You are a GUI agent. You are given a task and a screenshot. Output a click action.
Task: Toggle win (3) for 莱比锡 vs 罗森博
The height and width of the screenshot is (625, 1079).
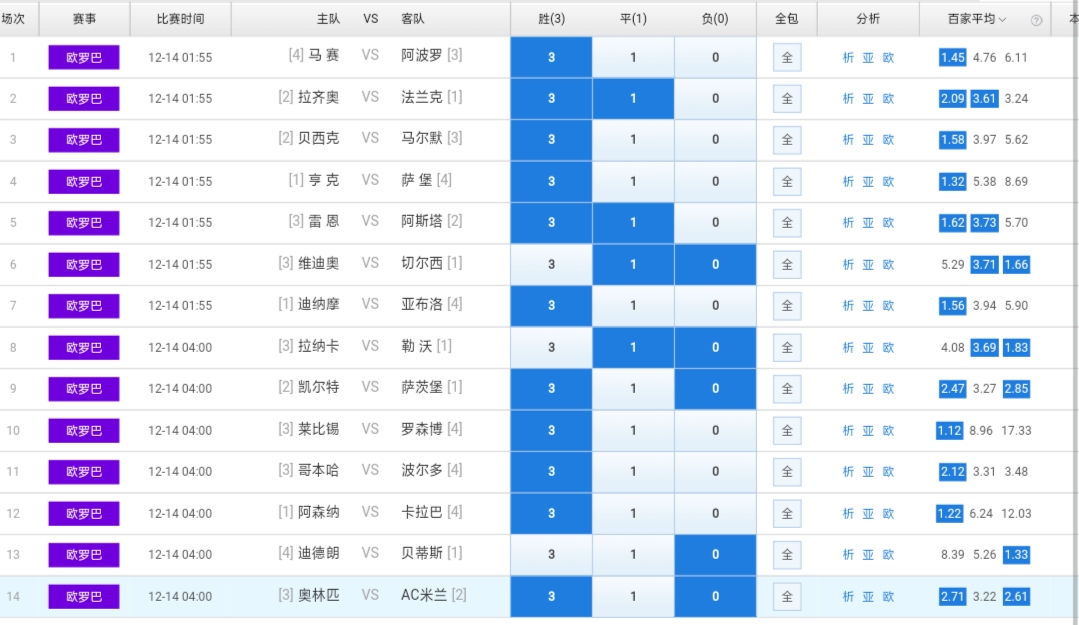pos(551,430)
